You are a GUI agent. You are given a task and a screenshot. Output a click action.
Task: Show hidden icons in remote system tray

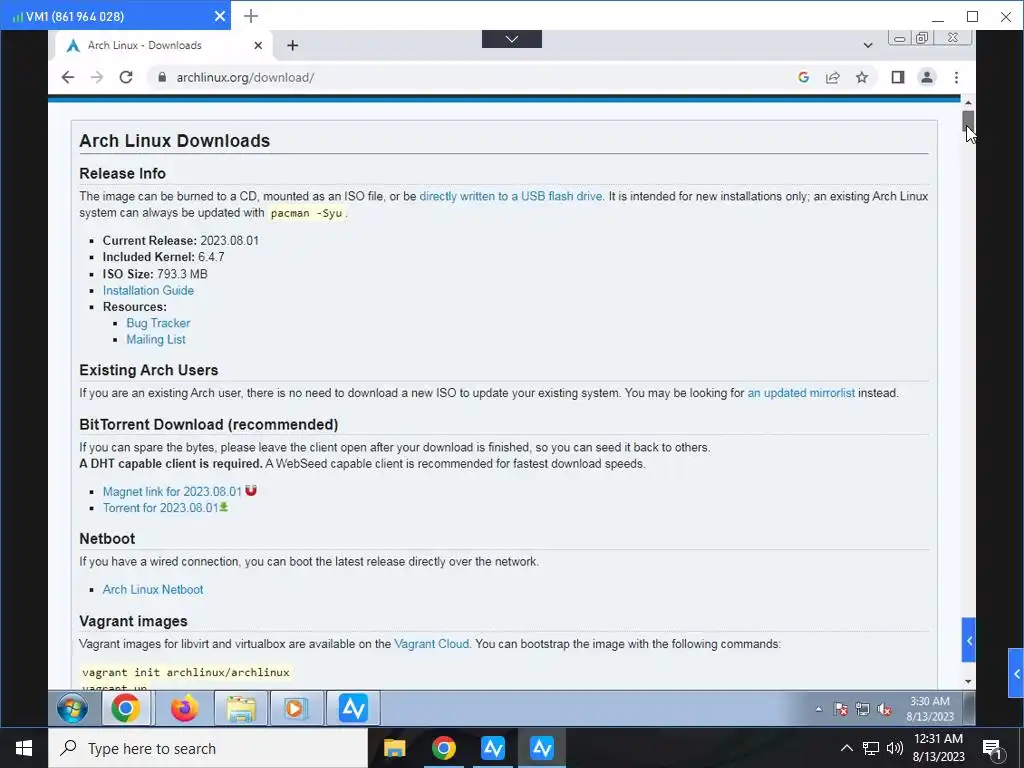[x=818, y=709]
